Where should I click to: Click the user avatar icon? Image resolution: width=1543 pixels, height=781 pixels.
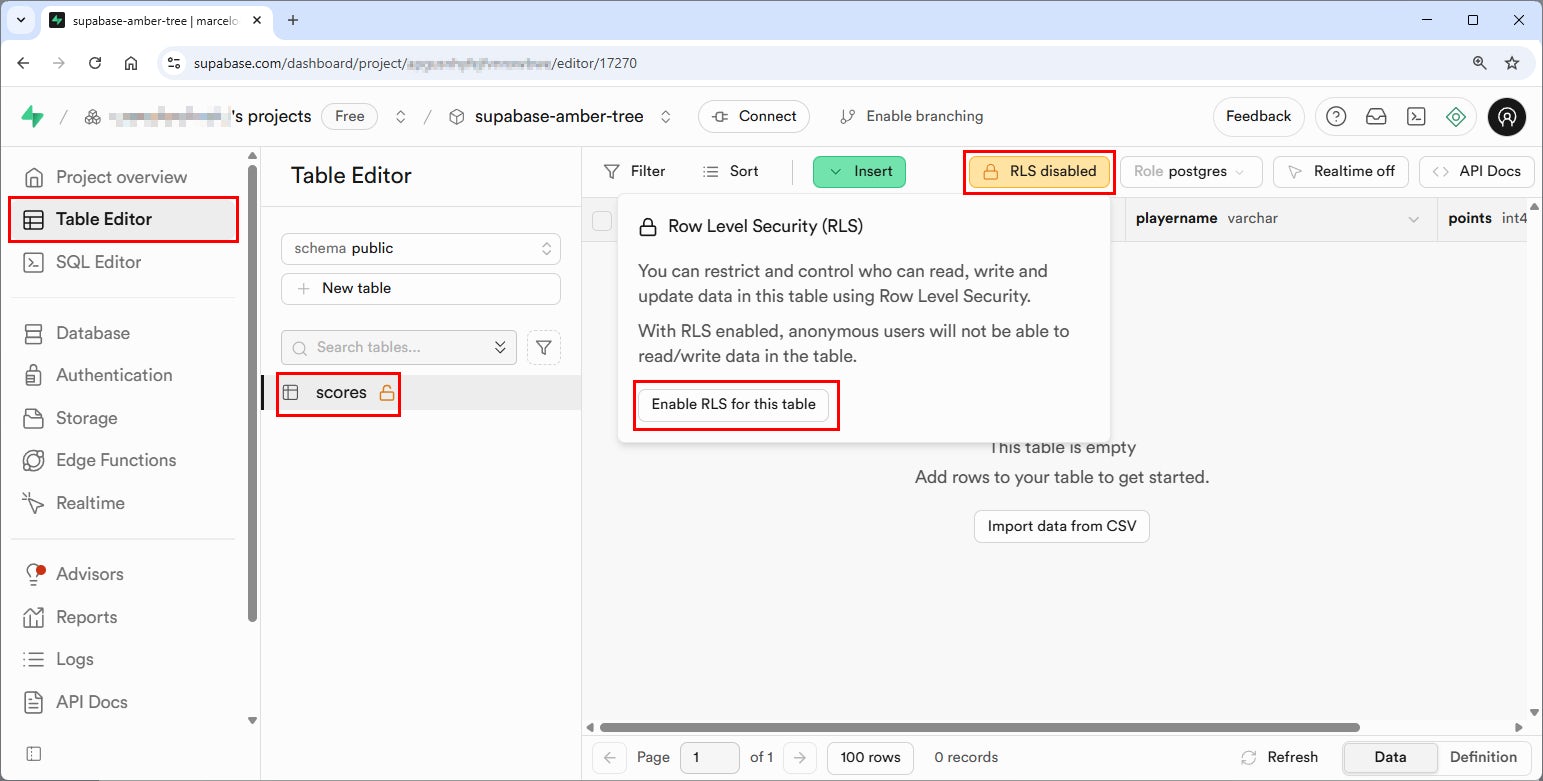pyautogui.click(x=1506, y=117)
